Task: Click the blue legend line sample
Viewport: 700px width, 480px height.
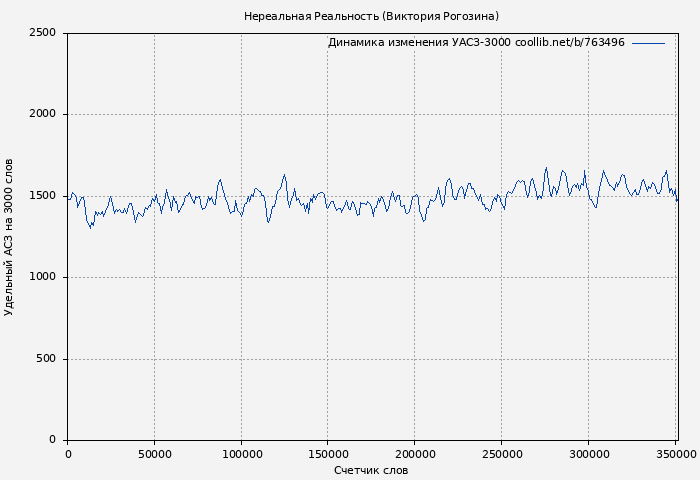Action: click(x=648, y=43)
